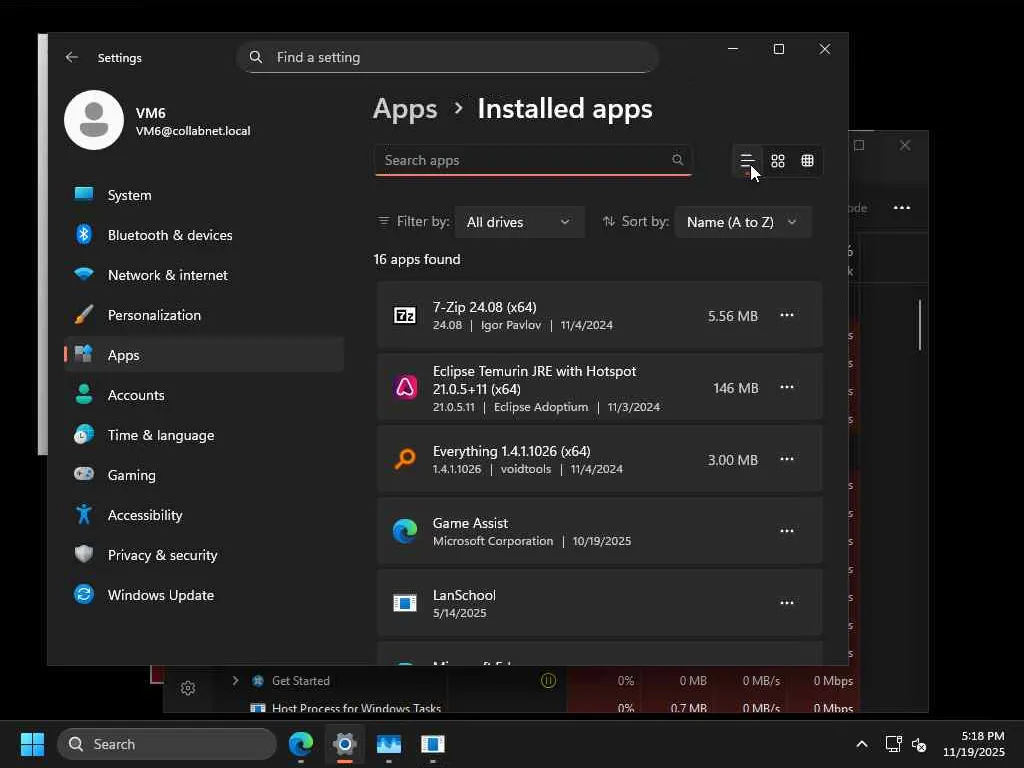Screen dimensions: 1024x768
Task: Open Time & language settings
Action: [x=204, y=435]
